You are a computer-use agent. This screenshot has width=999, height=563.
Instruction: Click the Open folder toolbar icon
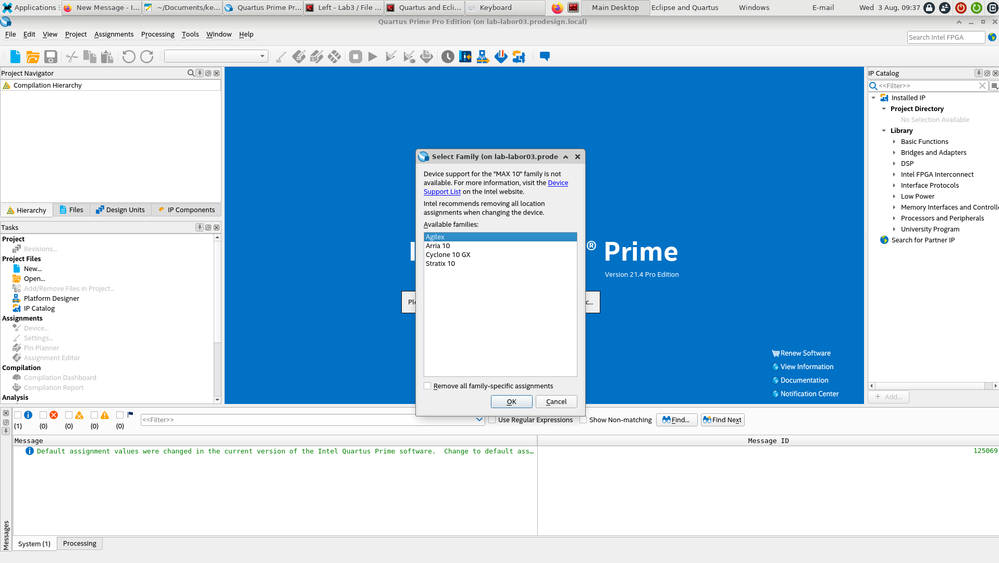(x=32, y=57)
